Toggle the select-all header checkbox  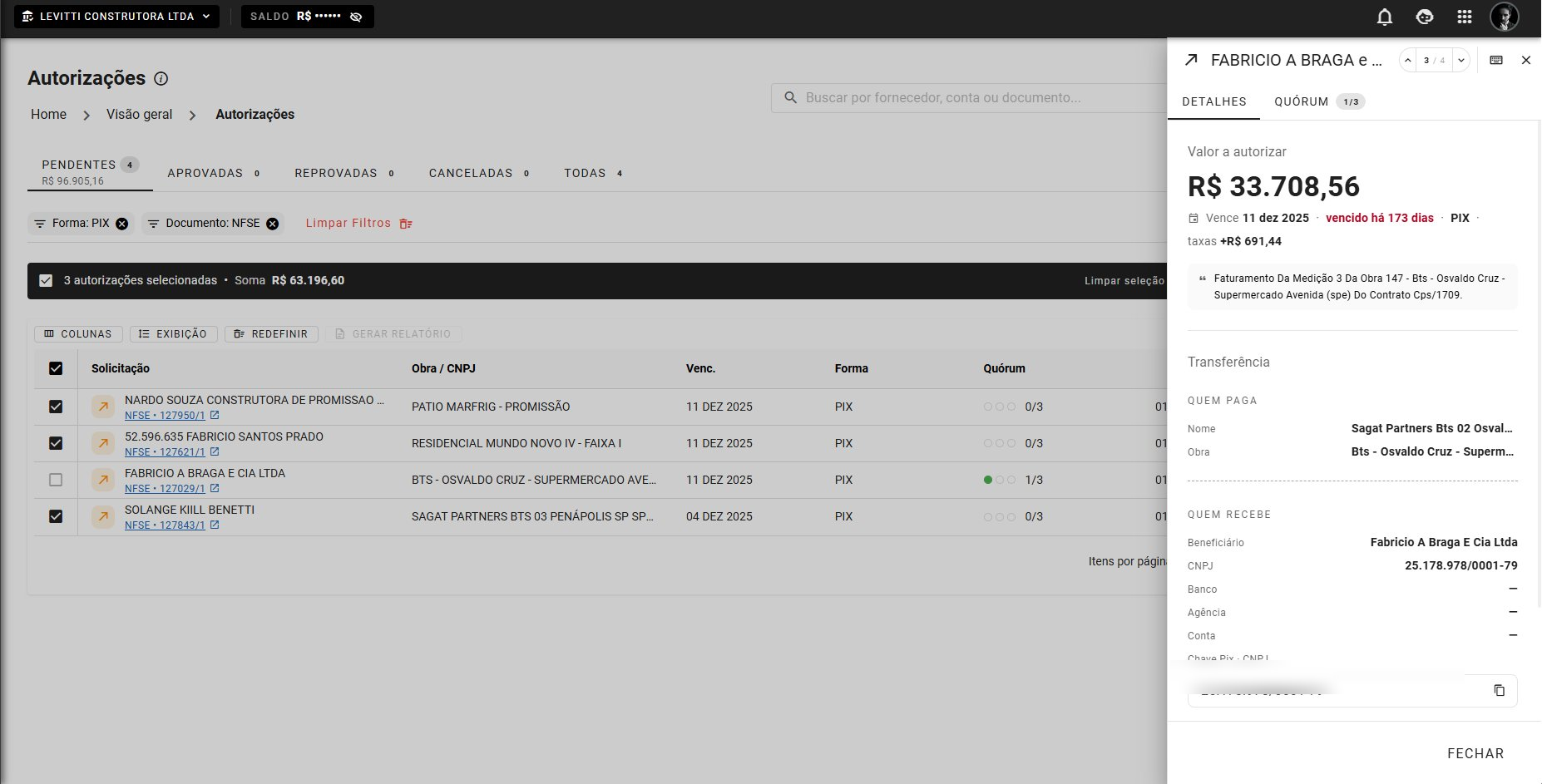coord(56,368)
